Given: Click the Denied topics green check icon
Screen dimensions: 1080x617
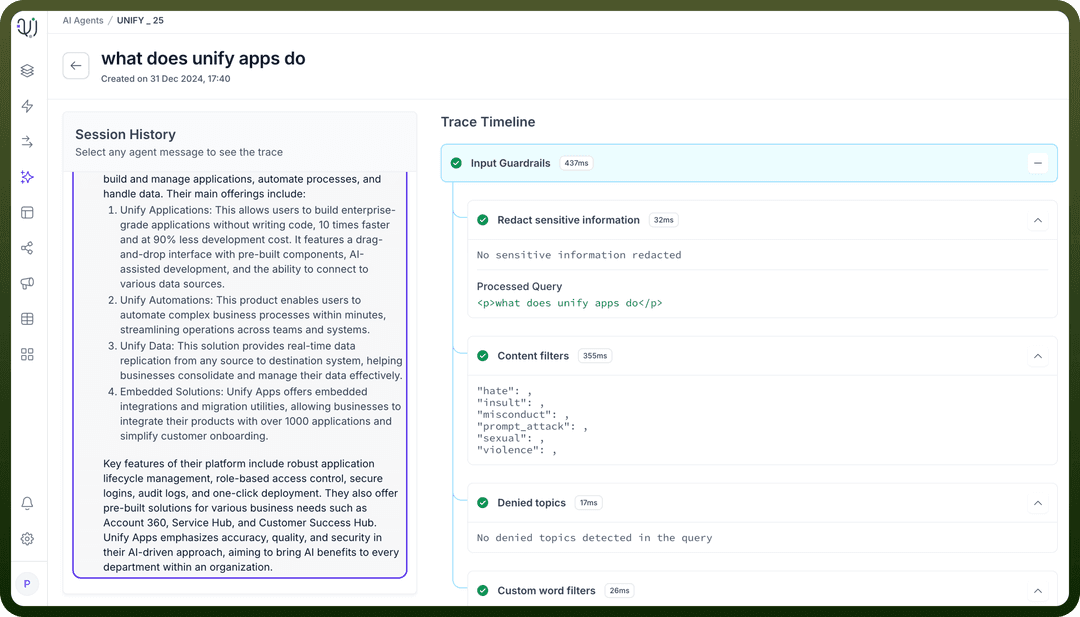Looking at the screenshot, I should (483, 503).
